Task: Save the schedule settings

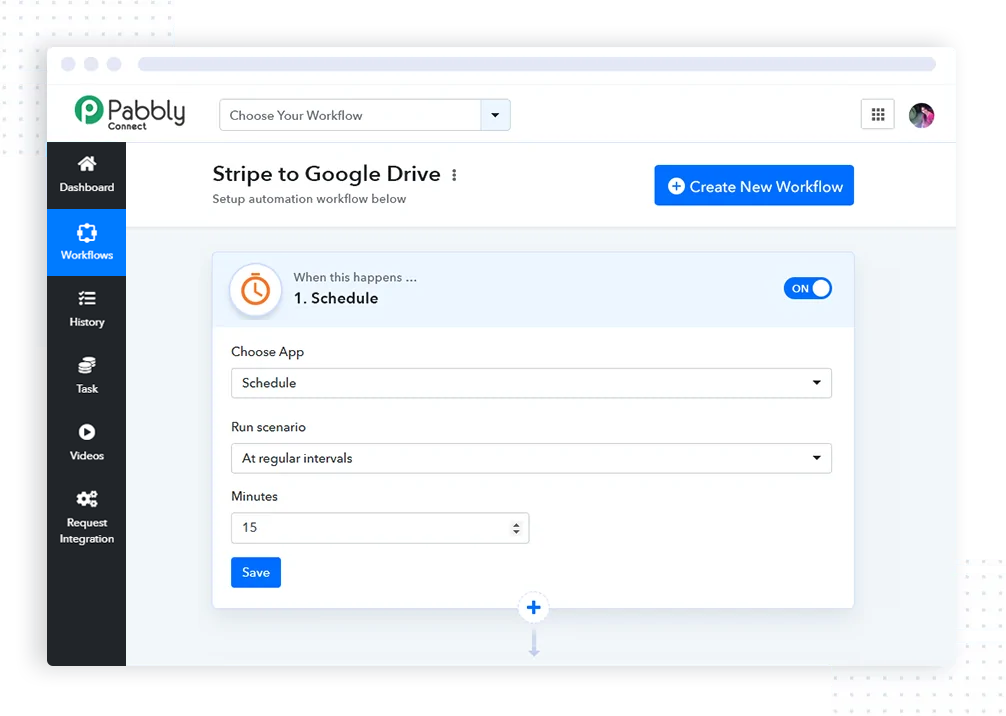Action: point(255,572)
